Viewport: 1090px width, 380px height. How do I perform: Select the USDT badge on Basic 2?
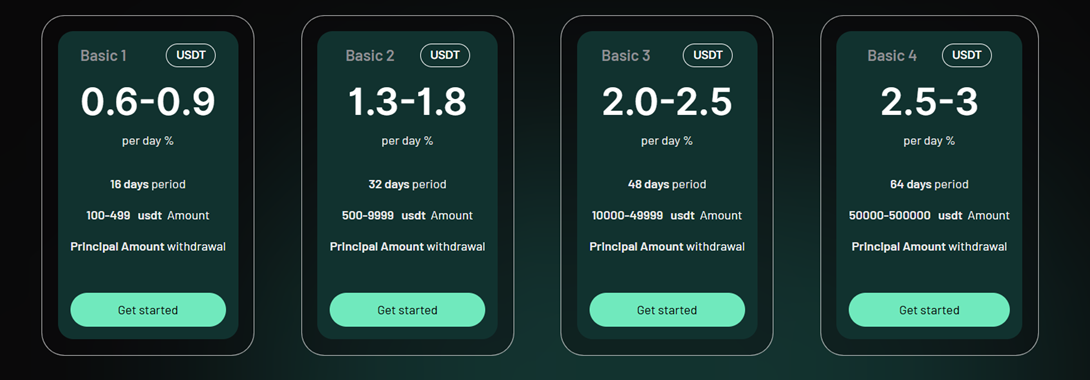click(445, 55)
